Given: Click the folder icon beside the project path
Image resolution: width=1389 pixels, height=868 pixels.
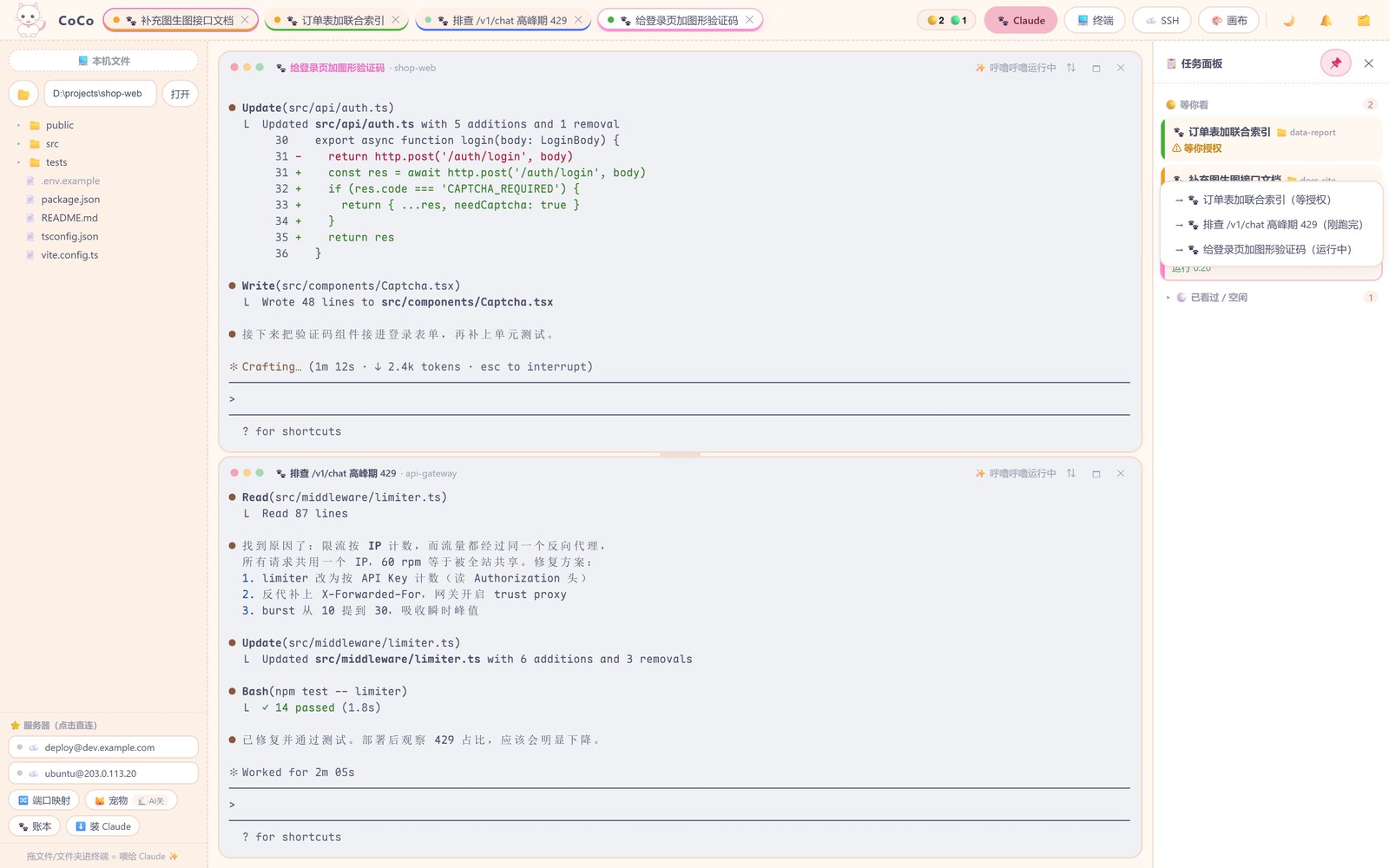Looking at the screenshot, I should [x=23, y=94].
